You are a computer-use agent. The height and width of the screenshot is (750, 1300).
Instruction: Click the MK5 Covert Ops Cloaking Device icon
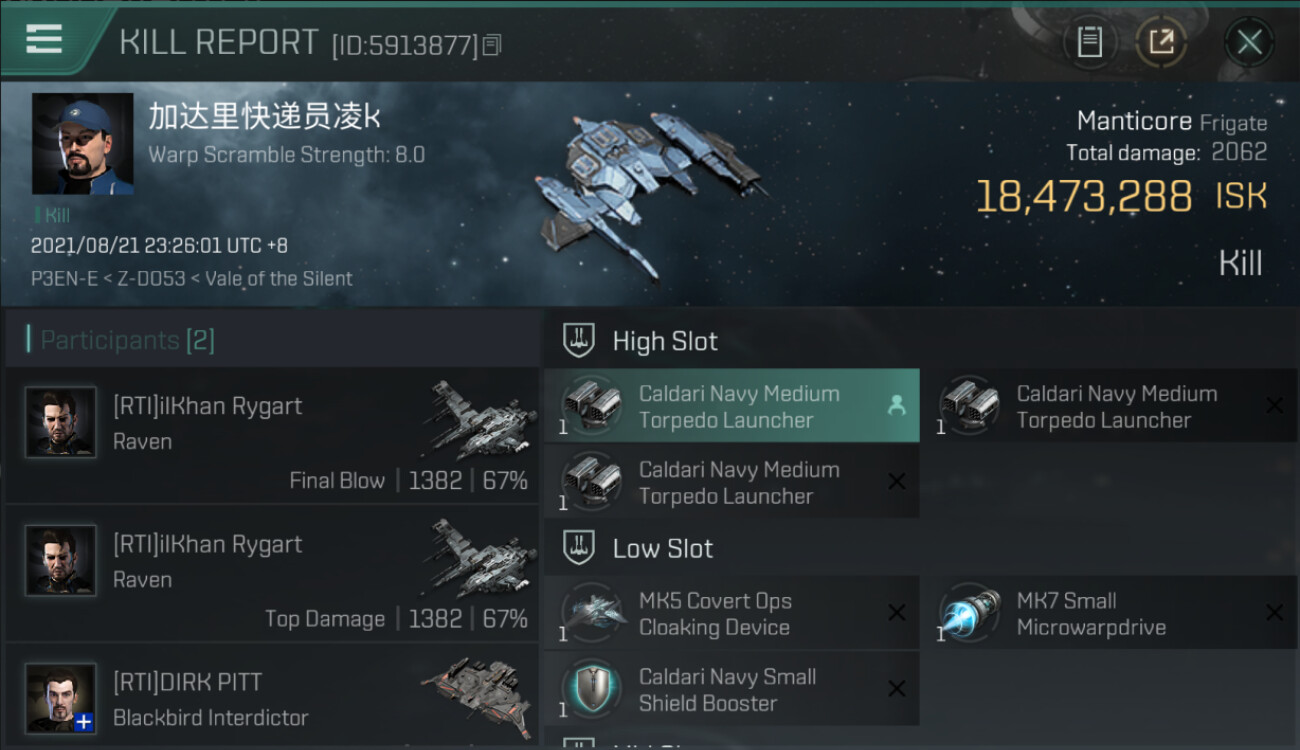coord(593,613)
